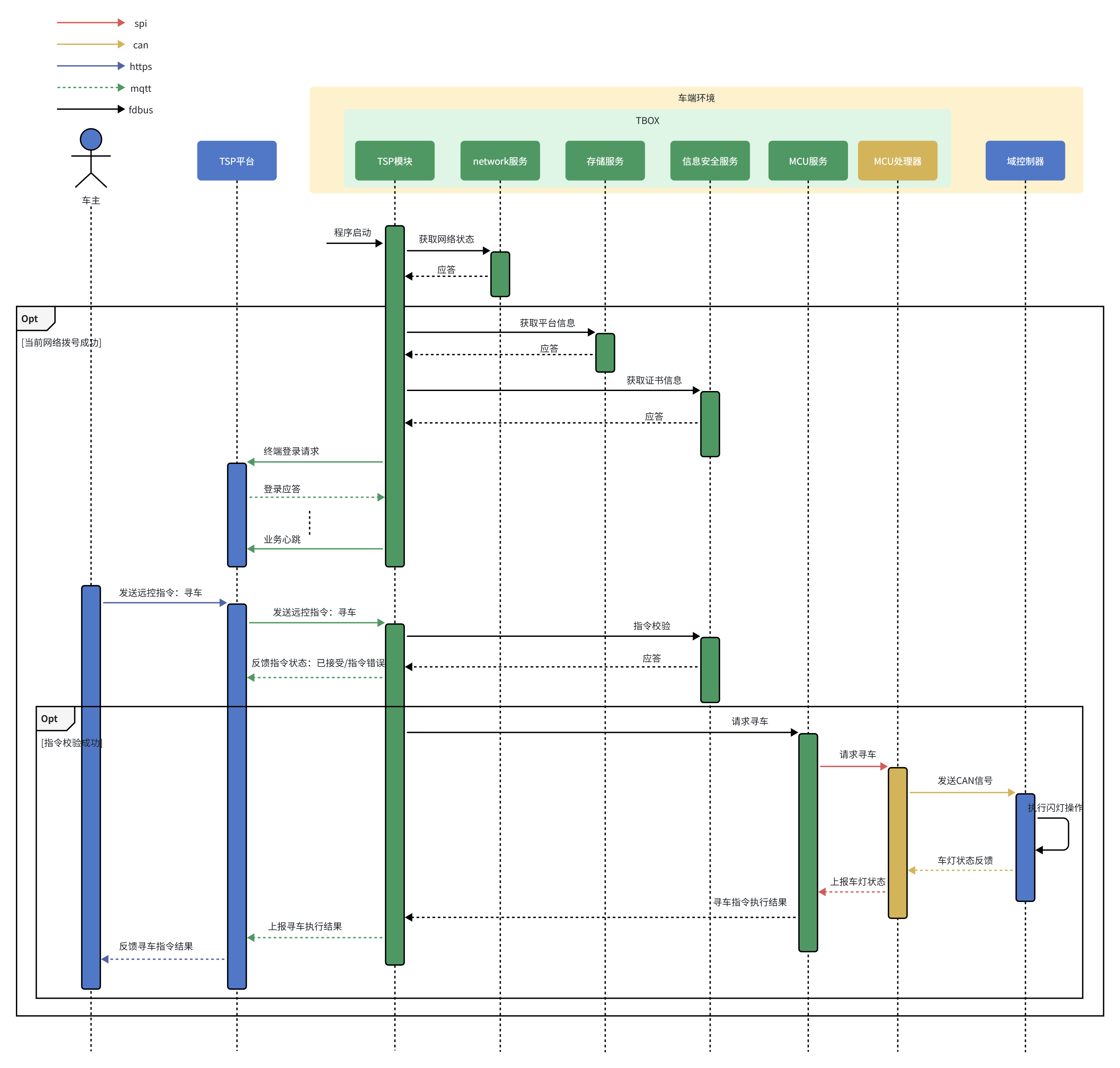Click the 指令校验 message label
This screenshot has width=1120, height=1068.
[651, 626]
